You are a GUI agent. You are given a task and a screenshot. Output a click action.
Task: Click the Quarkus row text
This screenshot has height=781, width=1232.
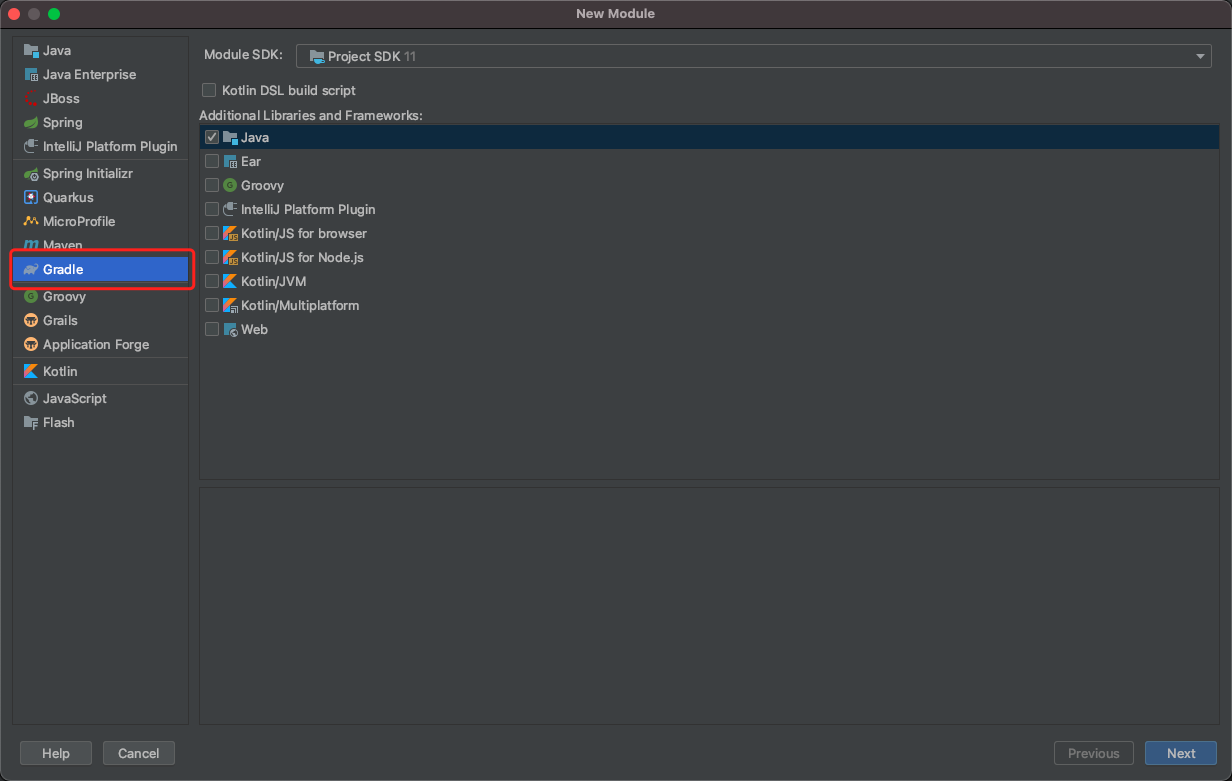(68, 197)
